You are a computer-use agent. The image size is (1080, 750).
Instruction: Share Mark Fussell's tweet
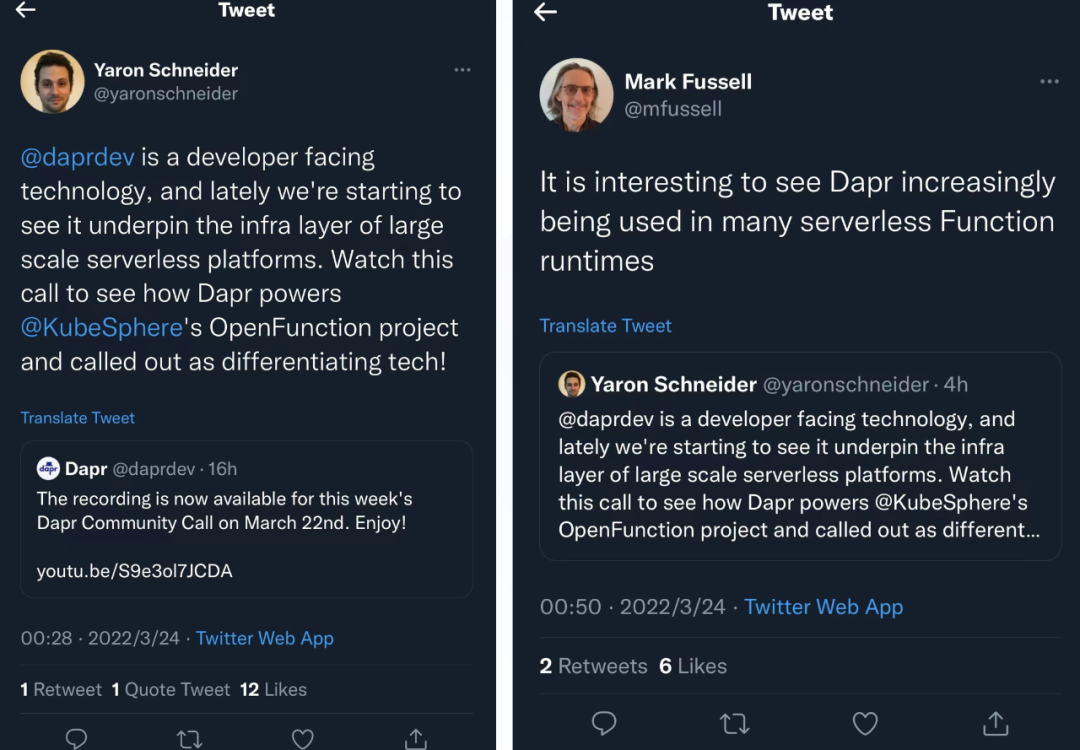995,723
